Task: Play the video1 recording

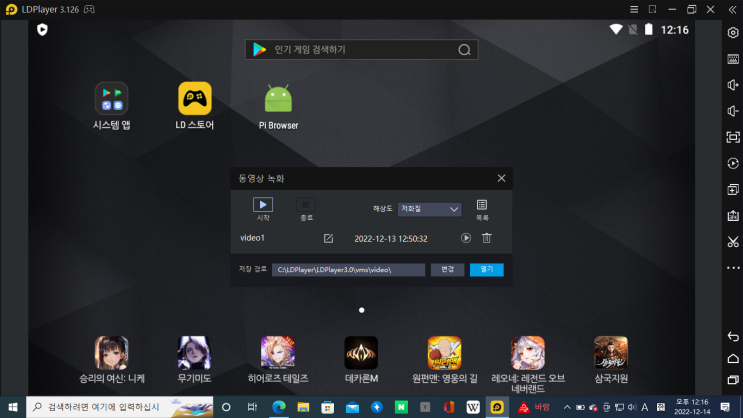Action: 466,238
